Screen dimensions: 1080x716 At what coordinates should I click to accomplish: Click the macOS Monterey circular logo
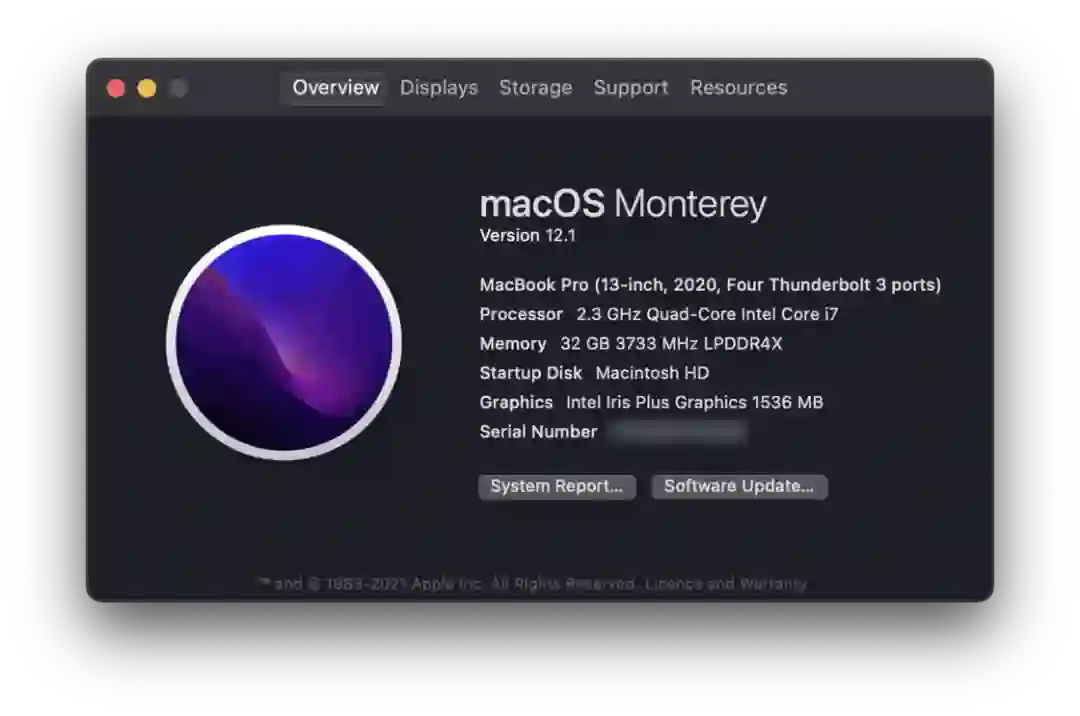(284, 342)
